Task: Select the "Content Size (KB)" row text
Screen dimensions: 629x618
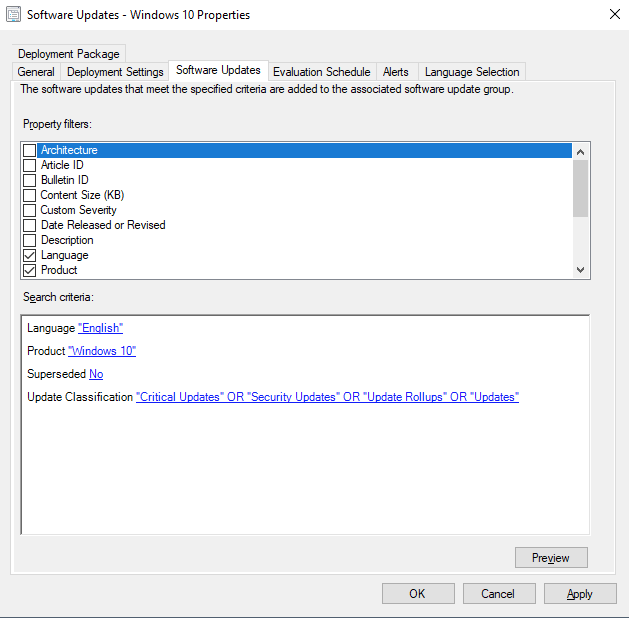Action: tap(82, 195)
